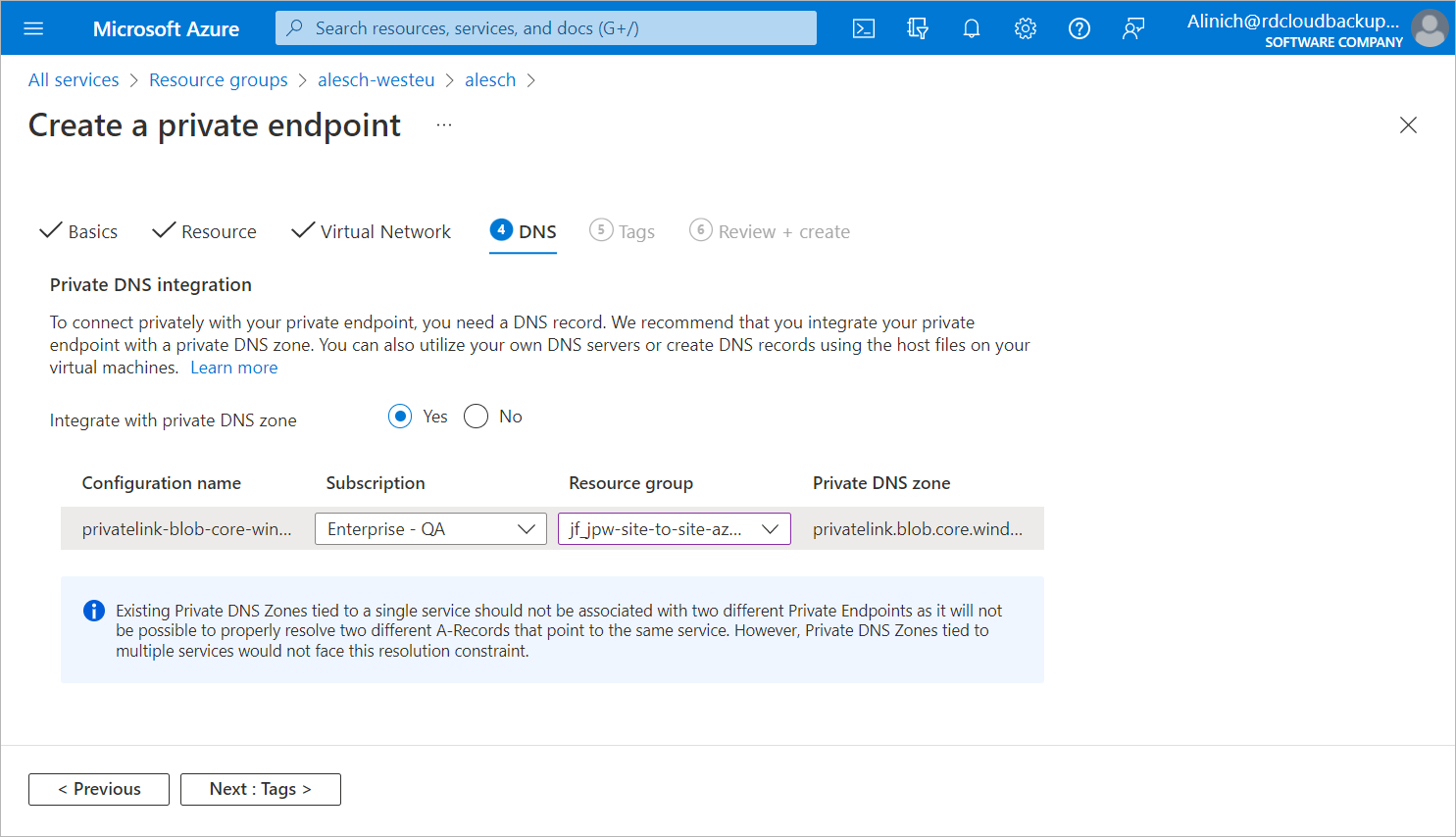Screen dimensions: 1456x837
Task: Show the notifications bell panel
Action: [972, 28]
